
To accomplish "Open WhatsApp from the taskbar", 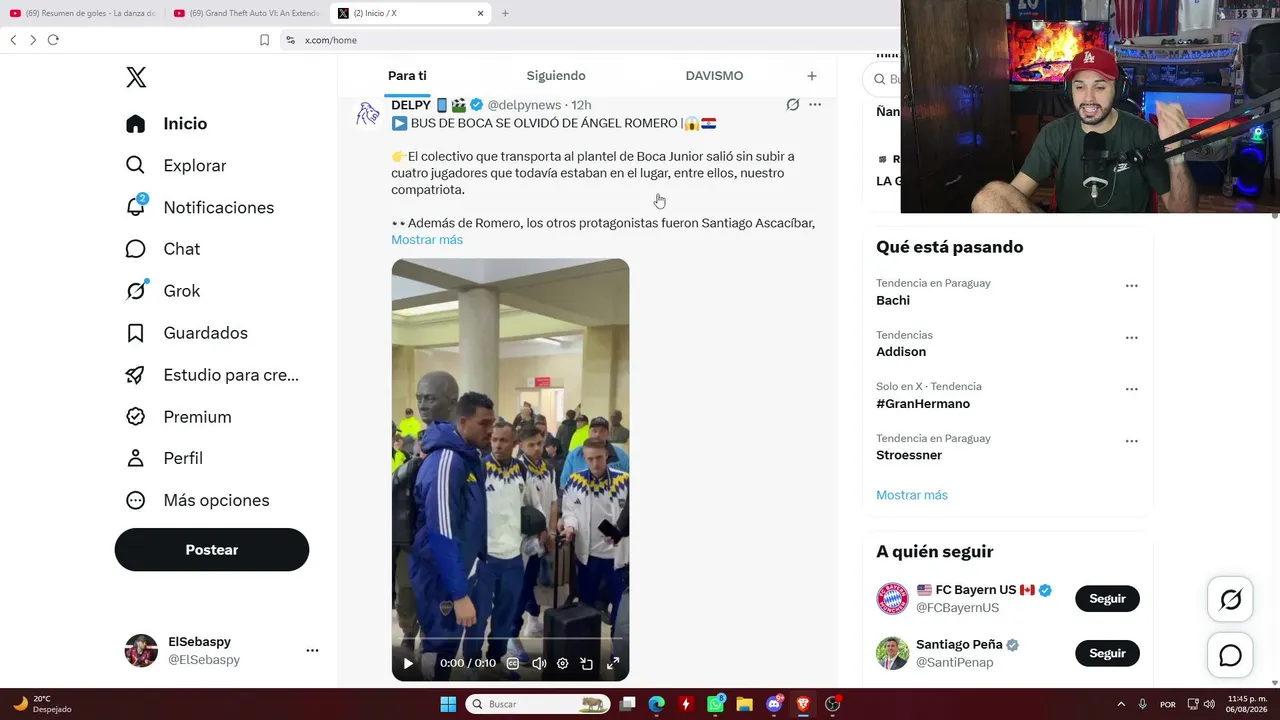I will click(x=715, y=704).
